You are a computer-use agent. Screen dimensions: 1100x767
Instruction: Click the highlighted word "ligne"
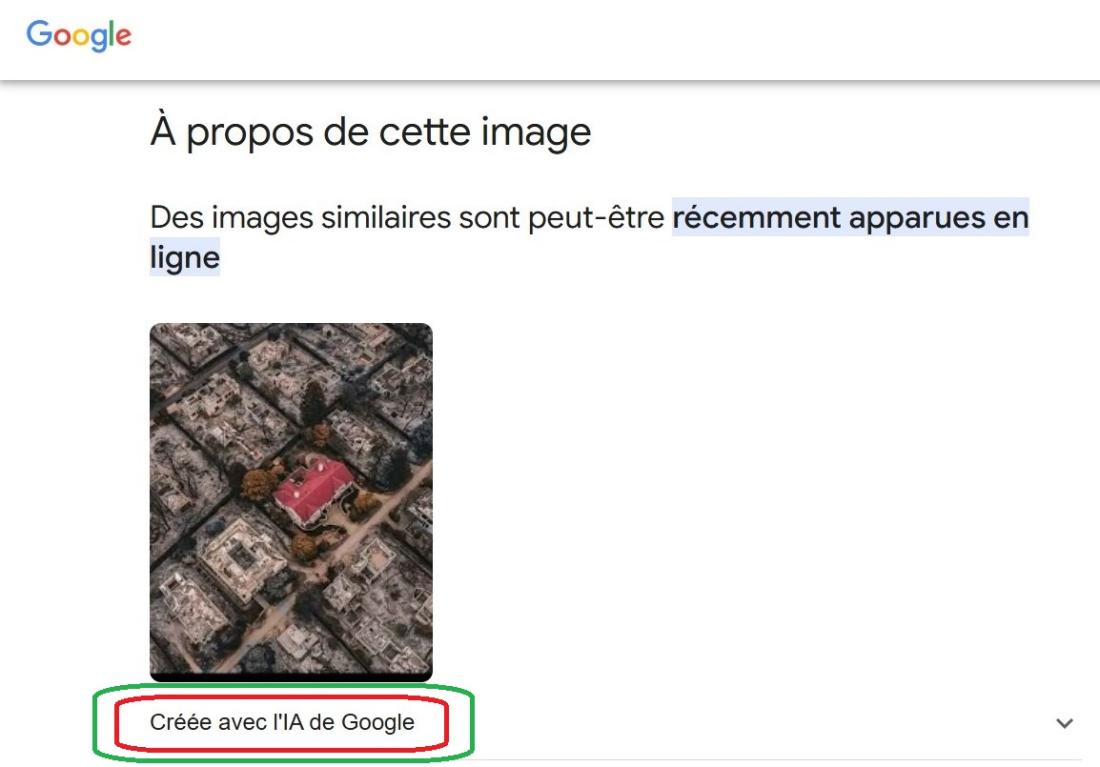coord(185,257)
